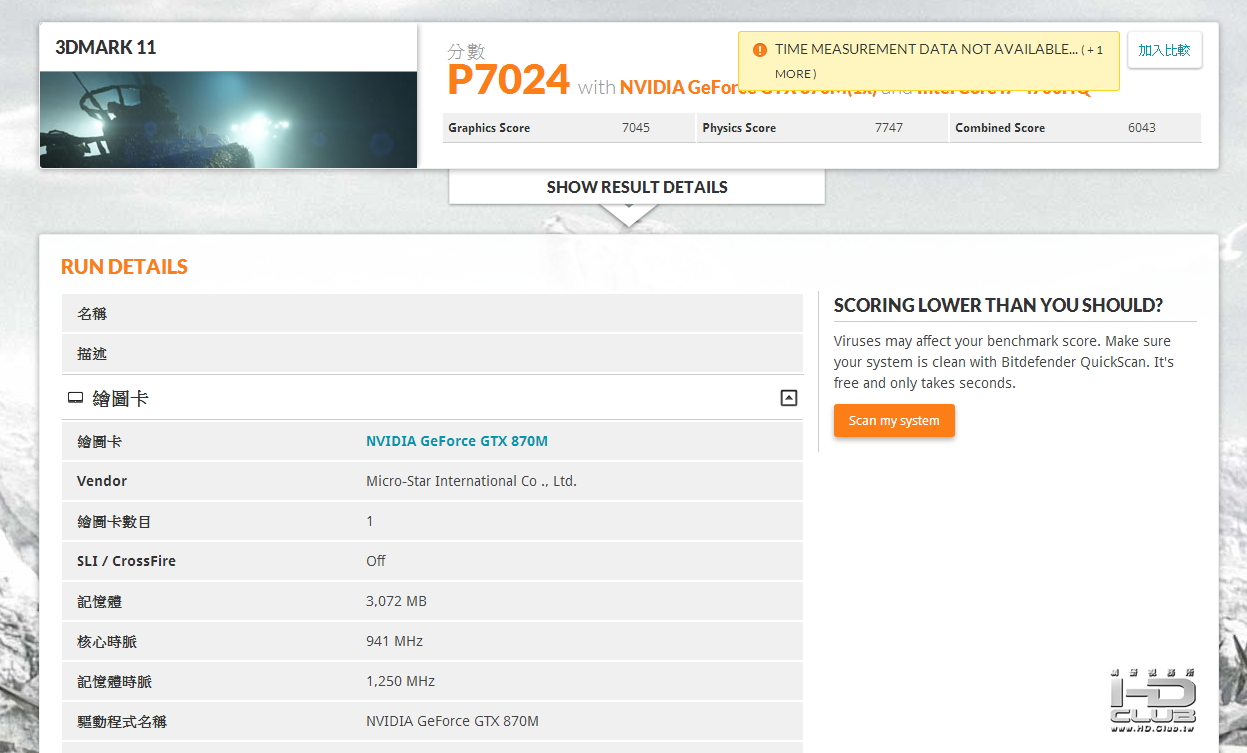Click the 驅動程式名稱 row label
The image size is (1247, 753).
(122, 721)
